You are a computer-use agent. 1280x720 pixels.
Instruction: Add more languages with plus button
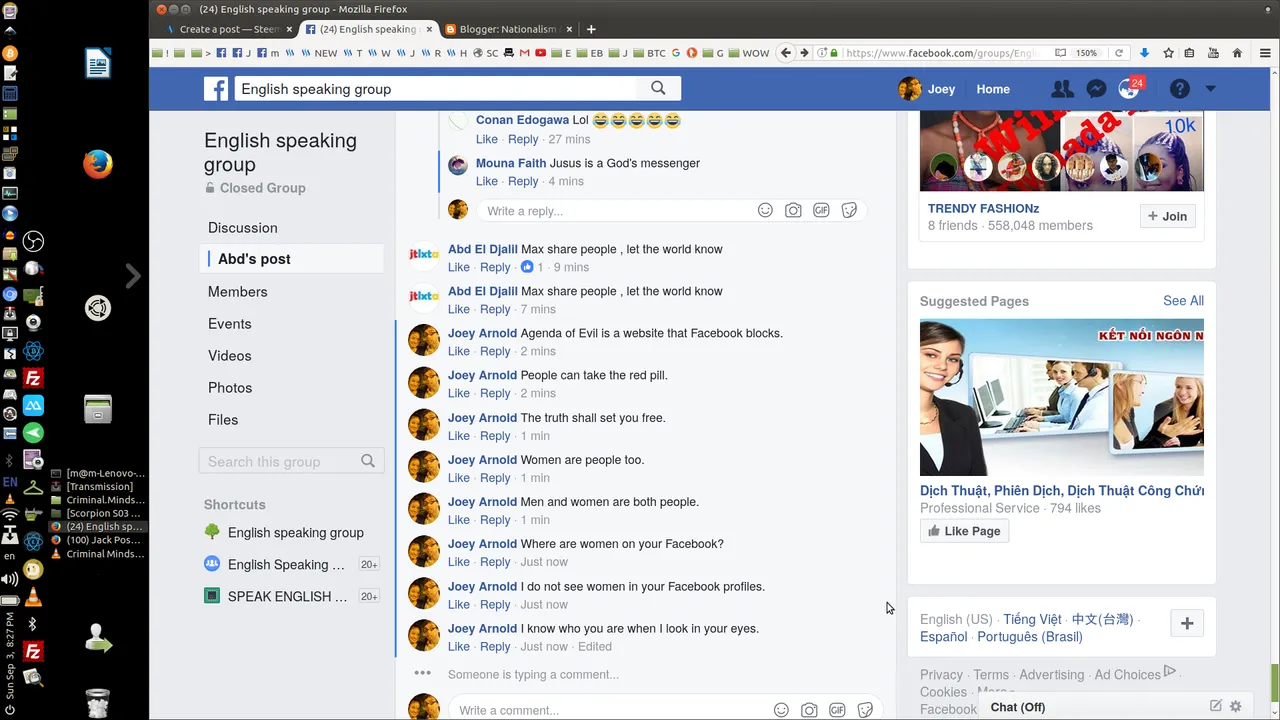(1187, 623)
